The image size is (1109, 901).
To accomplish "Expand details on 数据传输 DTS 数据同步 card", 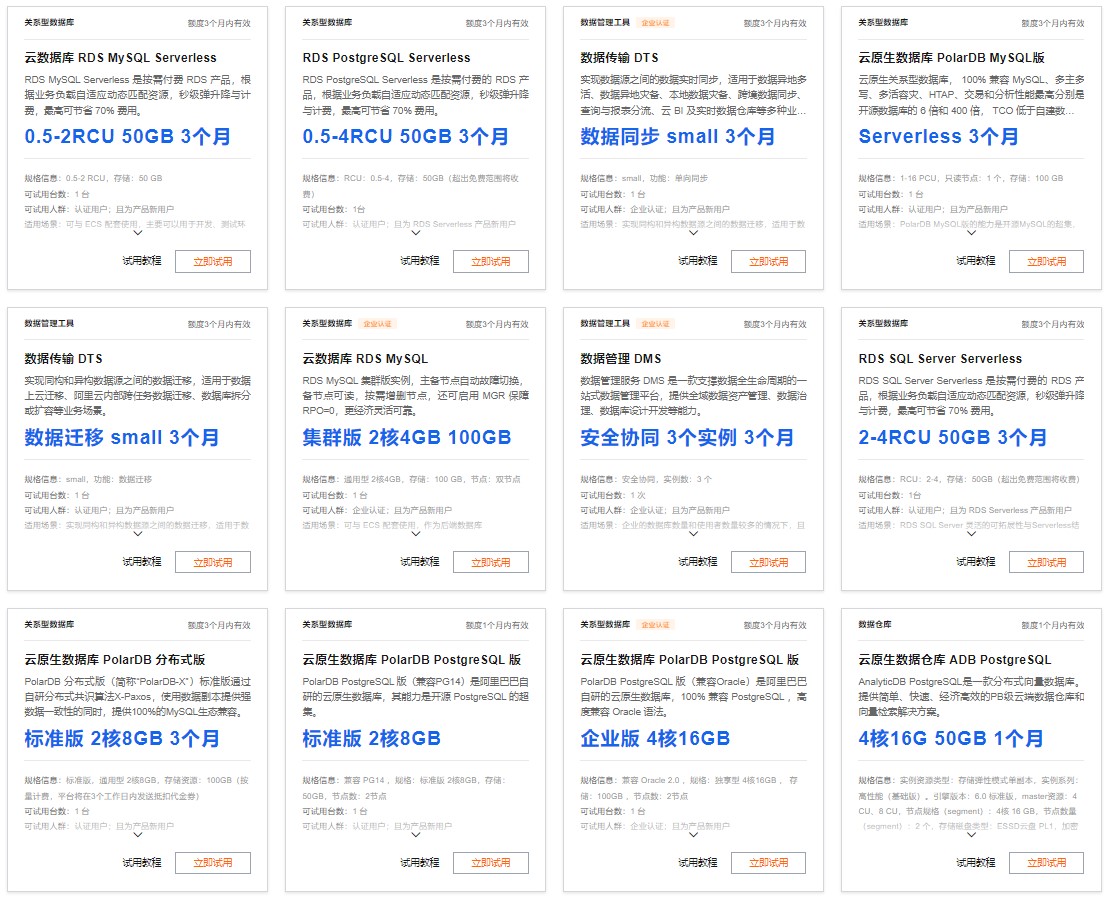I will pos(694,233).
